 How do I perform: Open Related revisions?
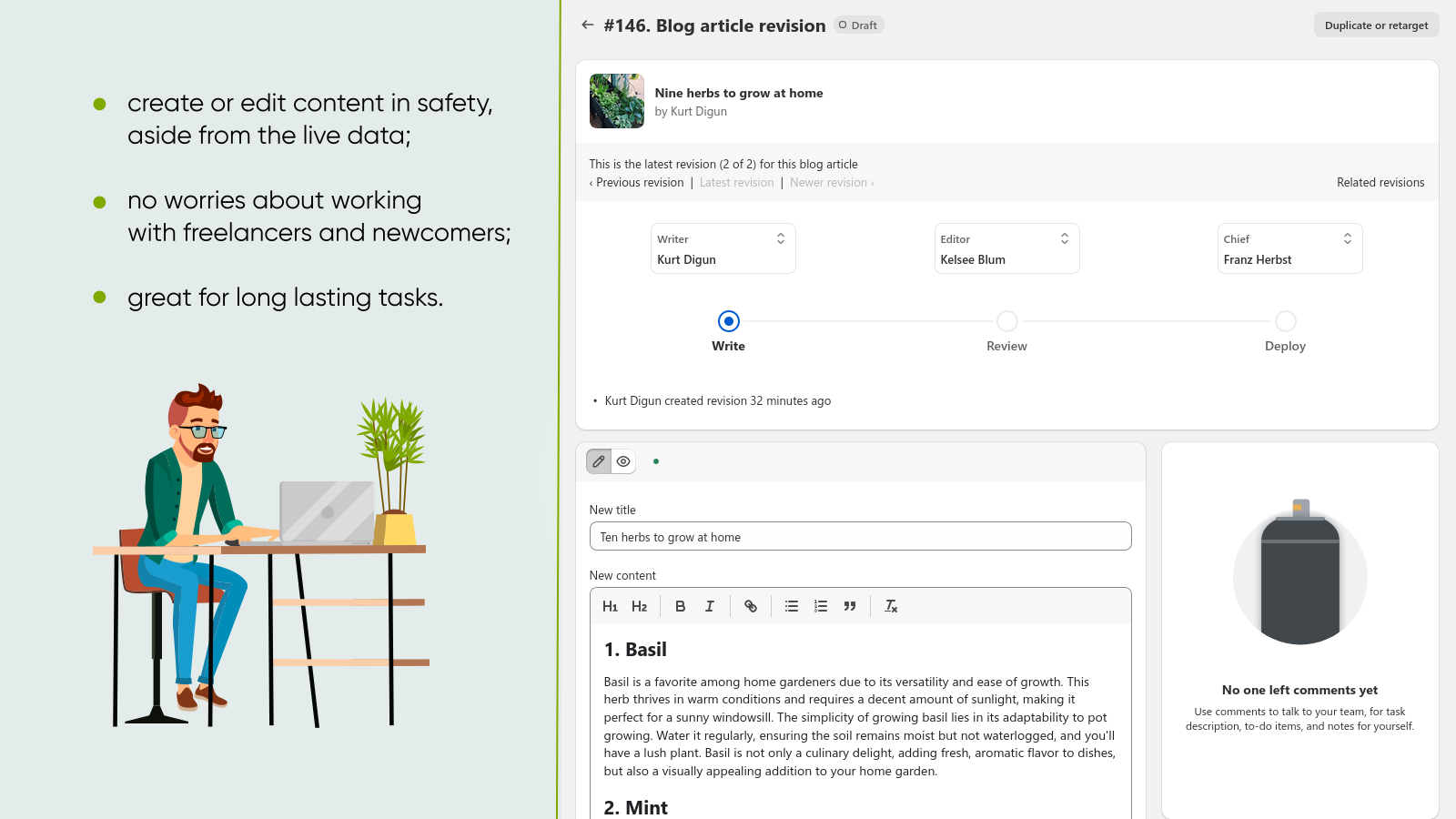pyautogui.click(x=1380, y=183)
